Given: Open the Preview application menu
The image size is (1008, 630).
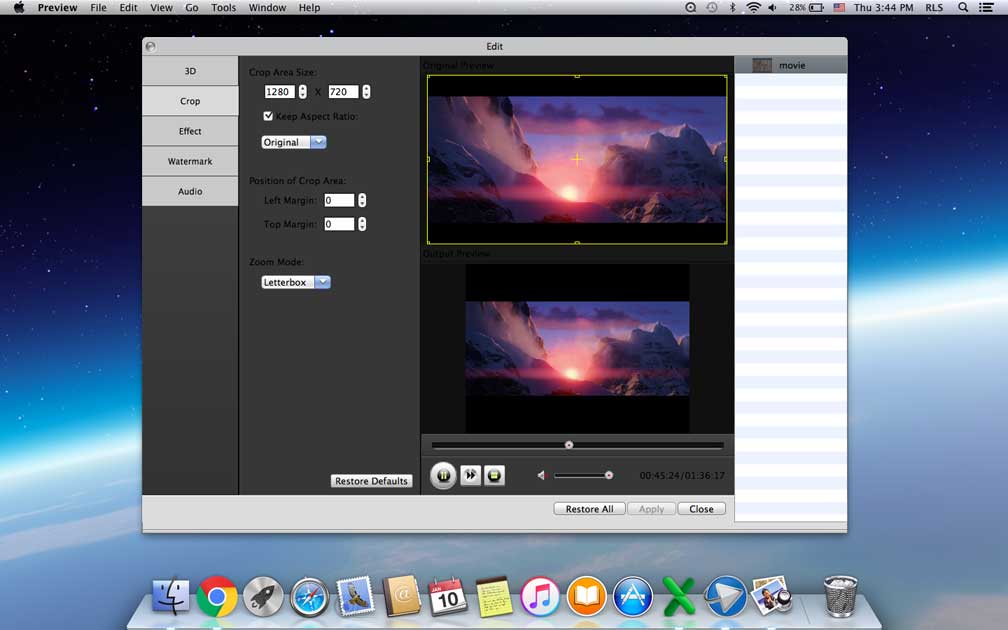Looking at the screenshot, I should coord(57,8).
